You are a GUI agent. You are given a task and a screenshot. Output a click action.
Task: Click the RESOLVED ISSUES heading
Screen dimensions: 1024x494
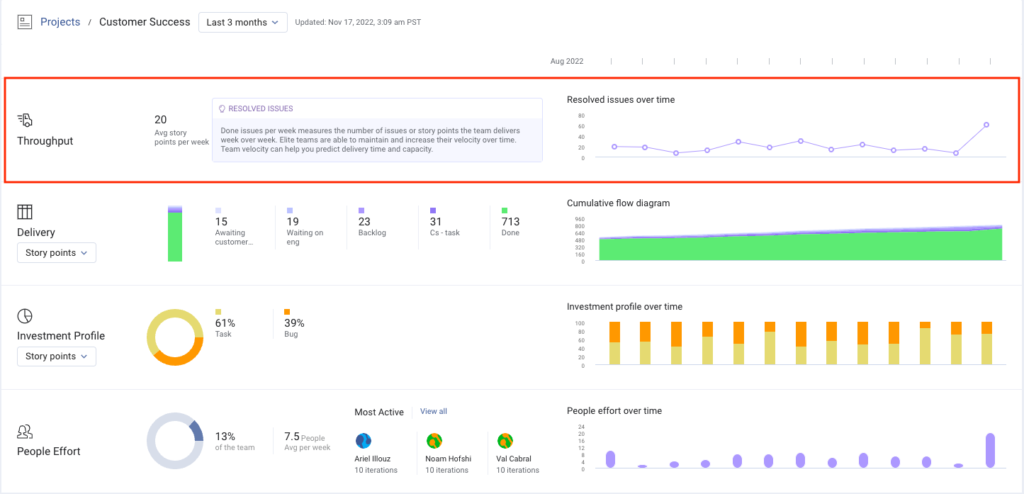261,108
